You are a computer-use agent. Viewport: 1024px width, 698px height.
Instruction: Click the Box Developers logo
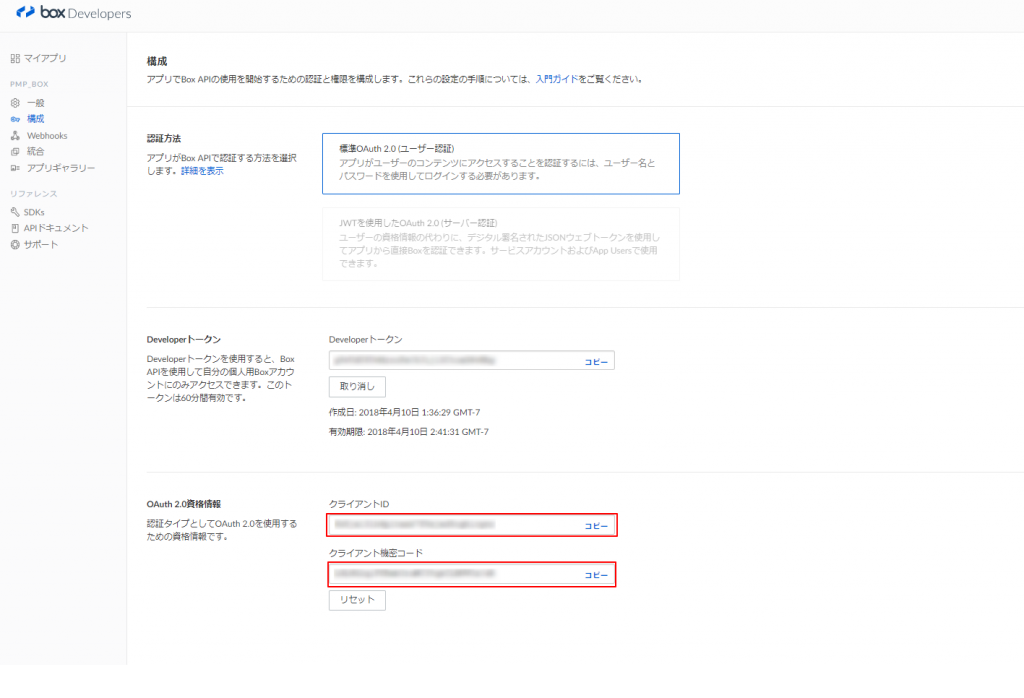coord(74,12)
